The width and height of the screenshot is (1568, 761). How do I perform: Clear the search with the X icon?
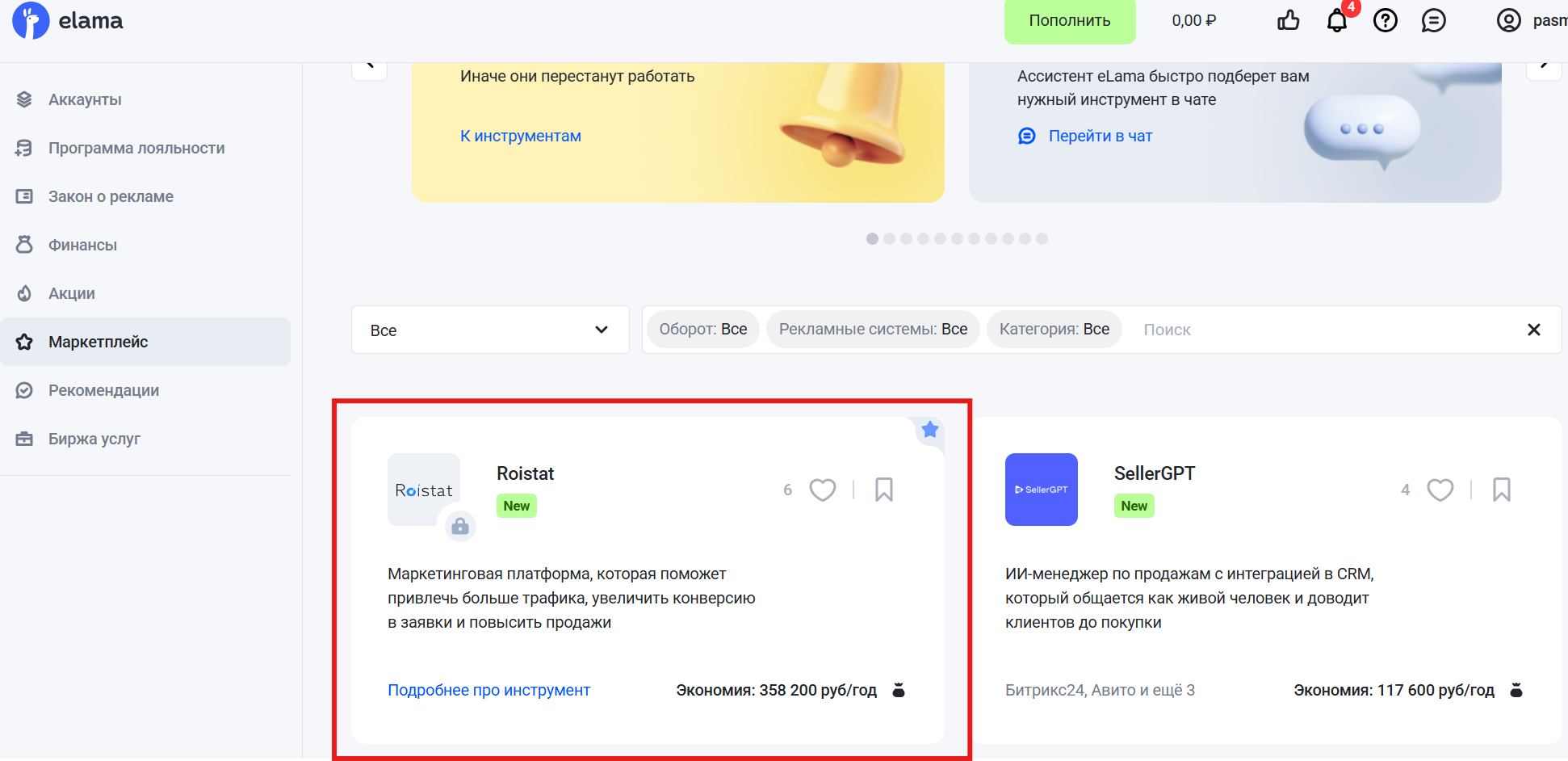point(1533,330)
